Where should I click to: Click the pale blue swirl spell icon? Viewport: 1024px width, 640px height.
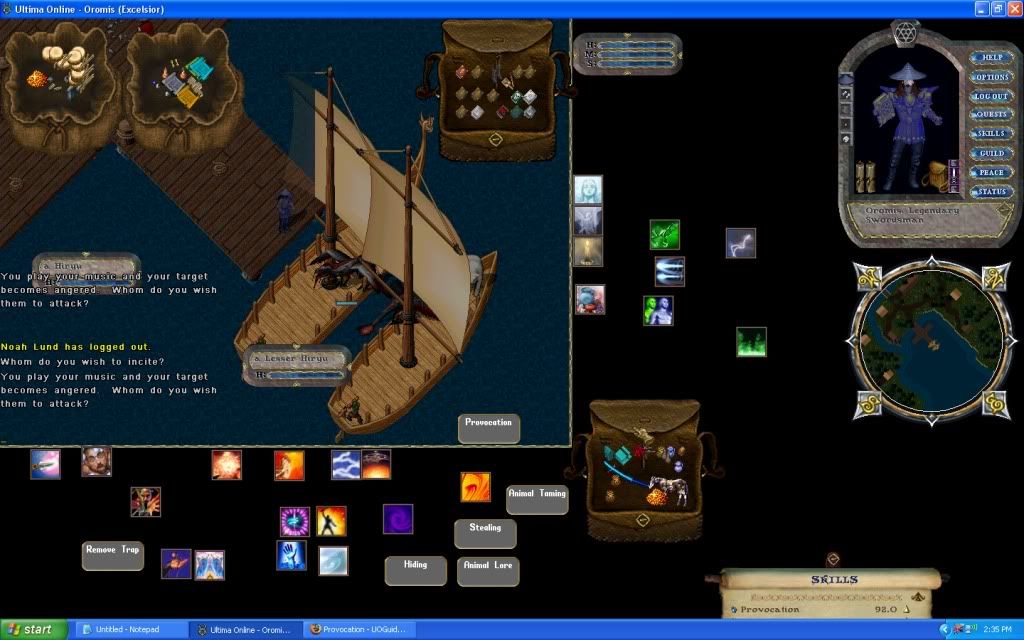point(333,561)
